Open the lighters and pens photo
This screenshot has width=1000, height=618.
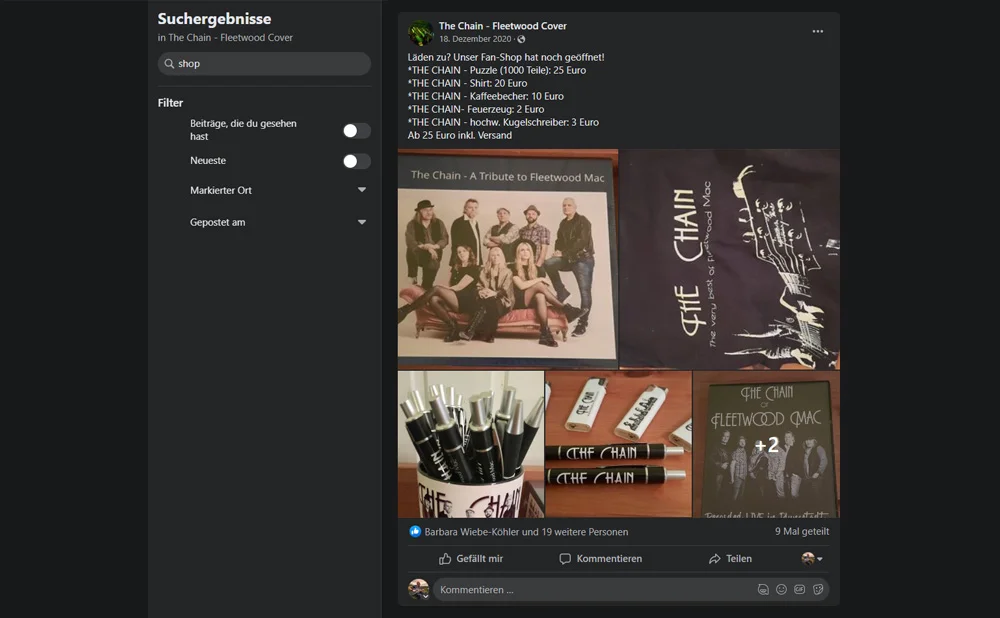(x=618, y=444)
